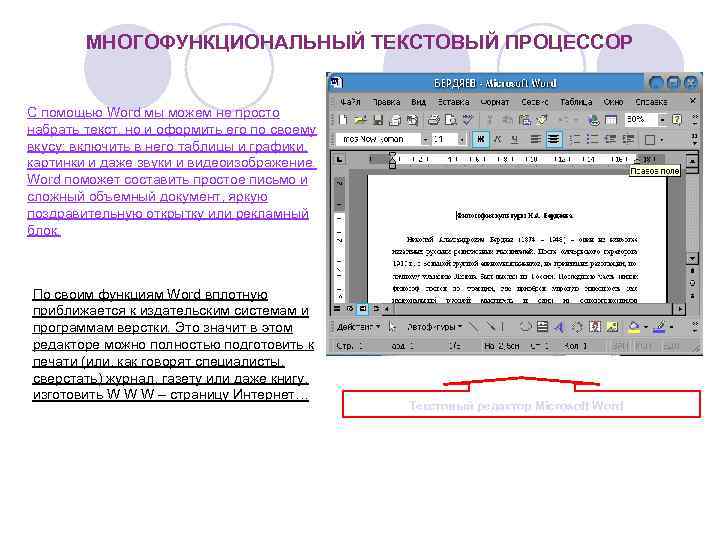Run the spelling check (ABC checkmark) icon
Viewport: 720px width, 540px height.
click(x=467, y=120)
